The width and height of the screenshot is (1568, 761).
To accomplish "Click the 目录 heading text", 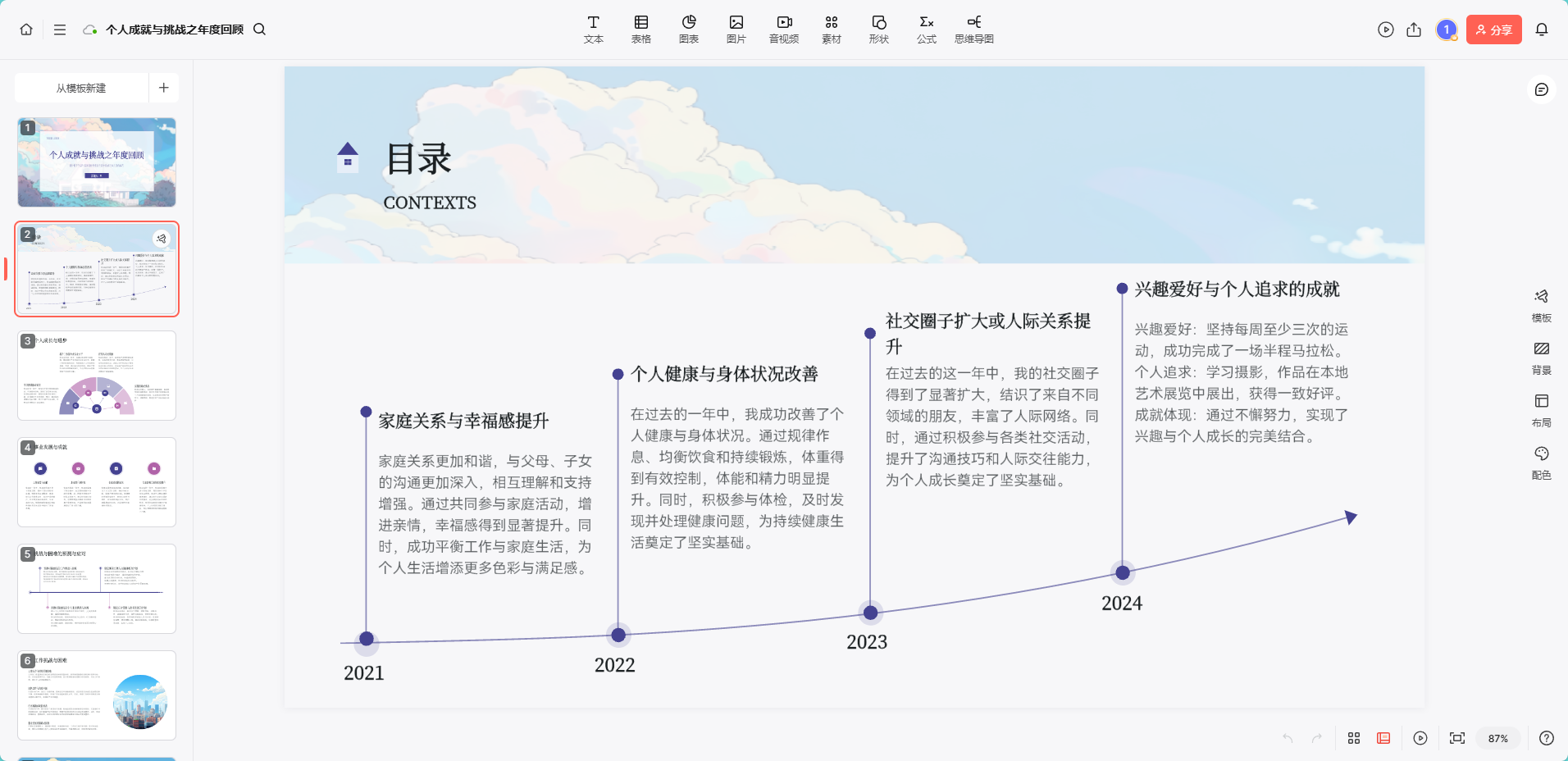I will 419,159.
